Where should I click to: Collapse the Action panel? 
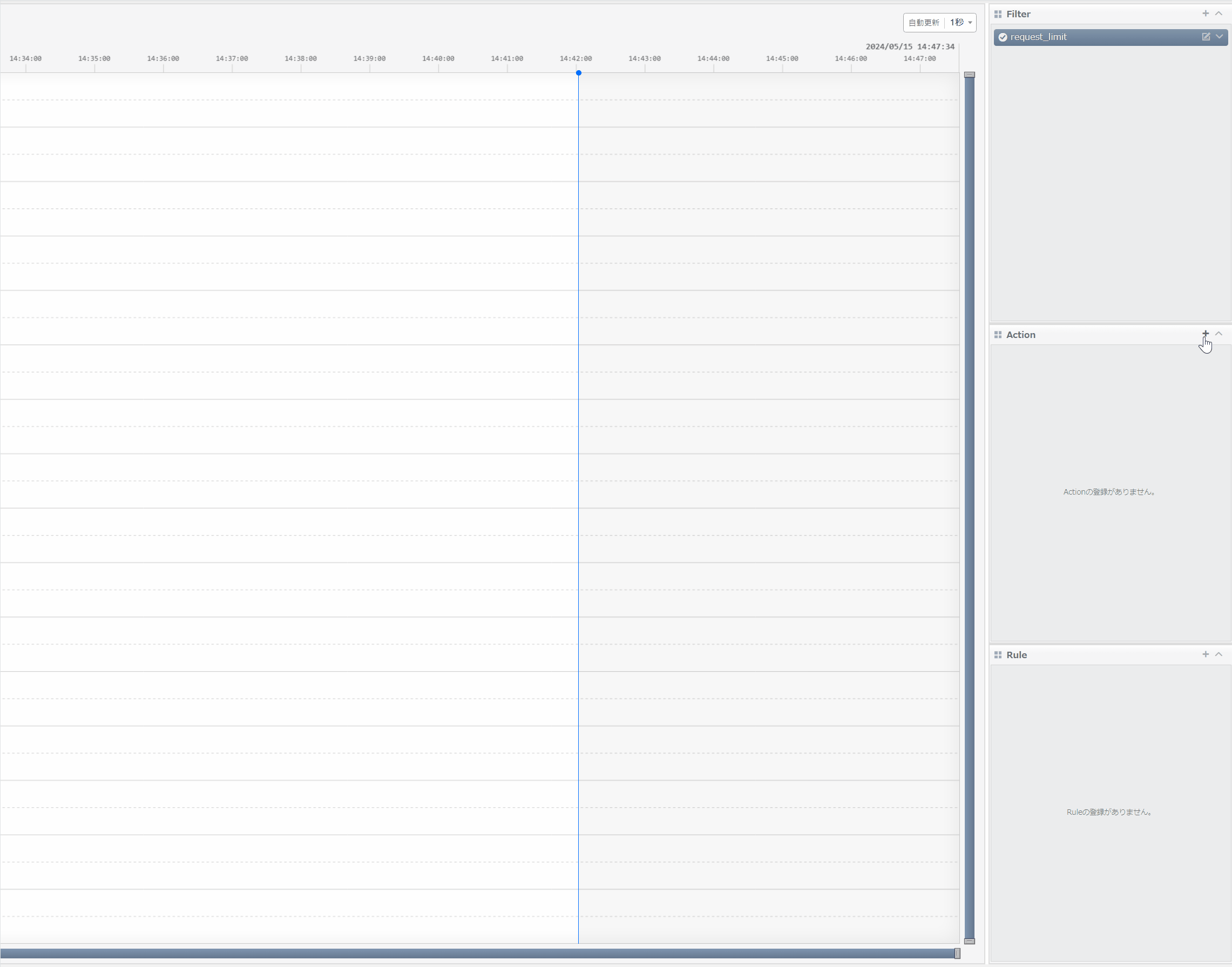click(1219, 334)
